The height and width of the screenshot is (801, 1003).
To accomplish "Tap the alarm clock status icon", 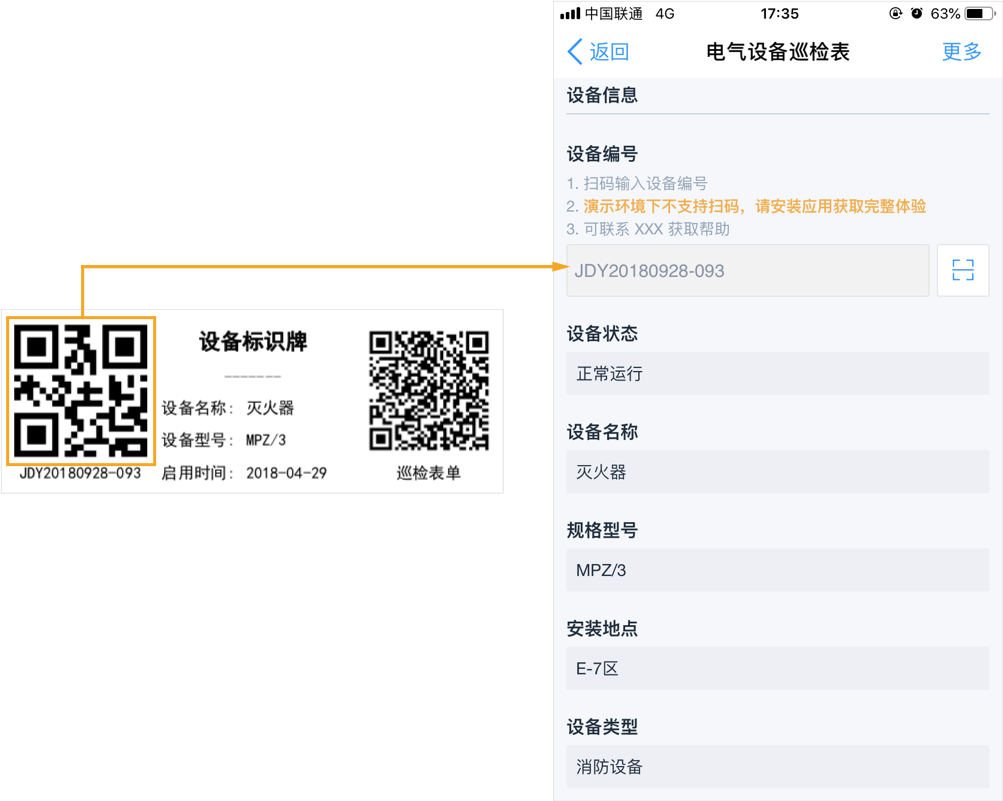I will coord(916,14).
